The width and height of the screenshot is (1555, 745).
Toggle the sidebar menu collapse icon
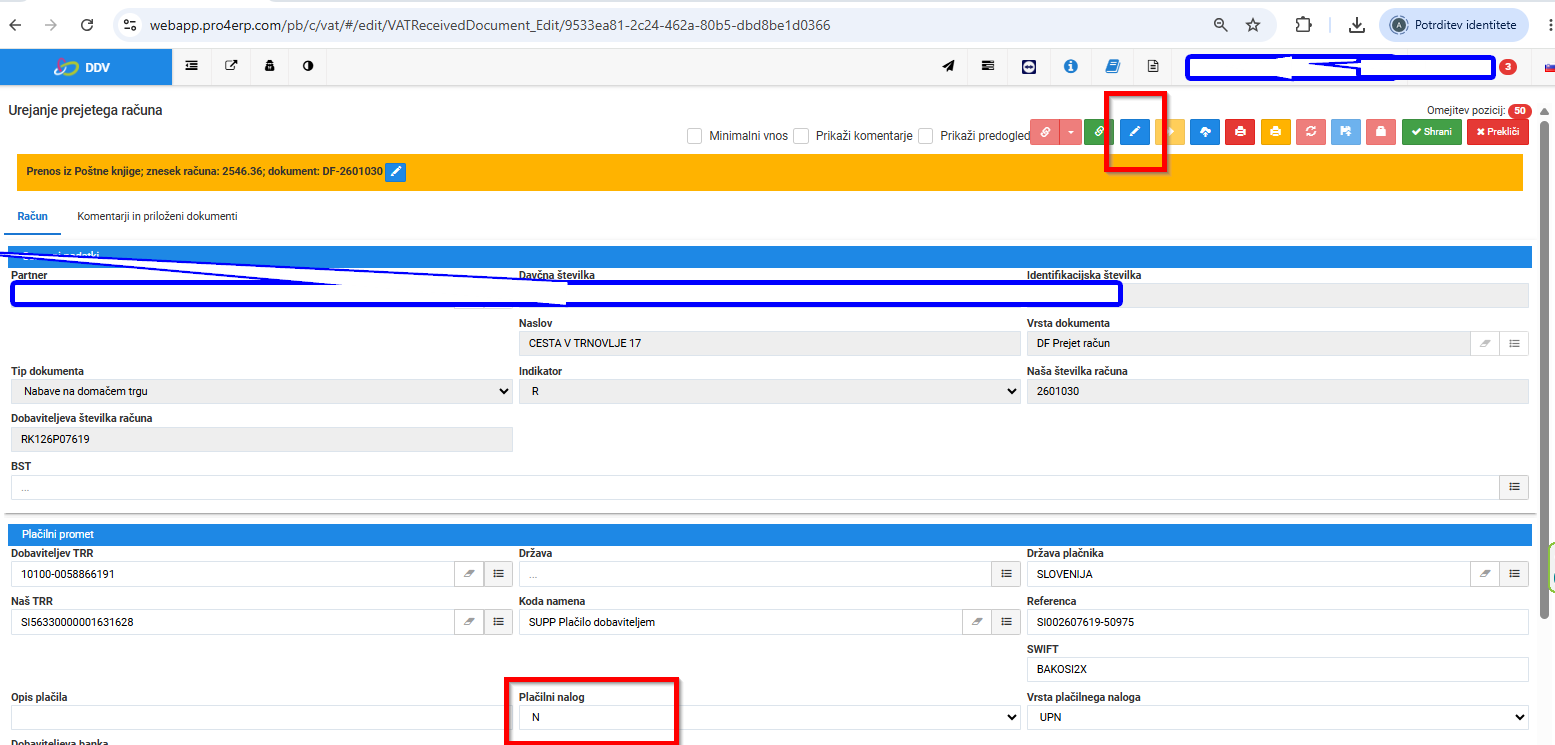pyautogui.click(x=191, y=66)
